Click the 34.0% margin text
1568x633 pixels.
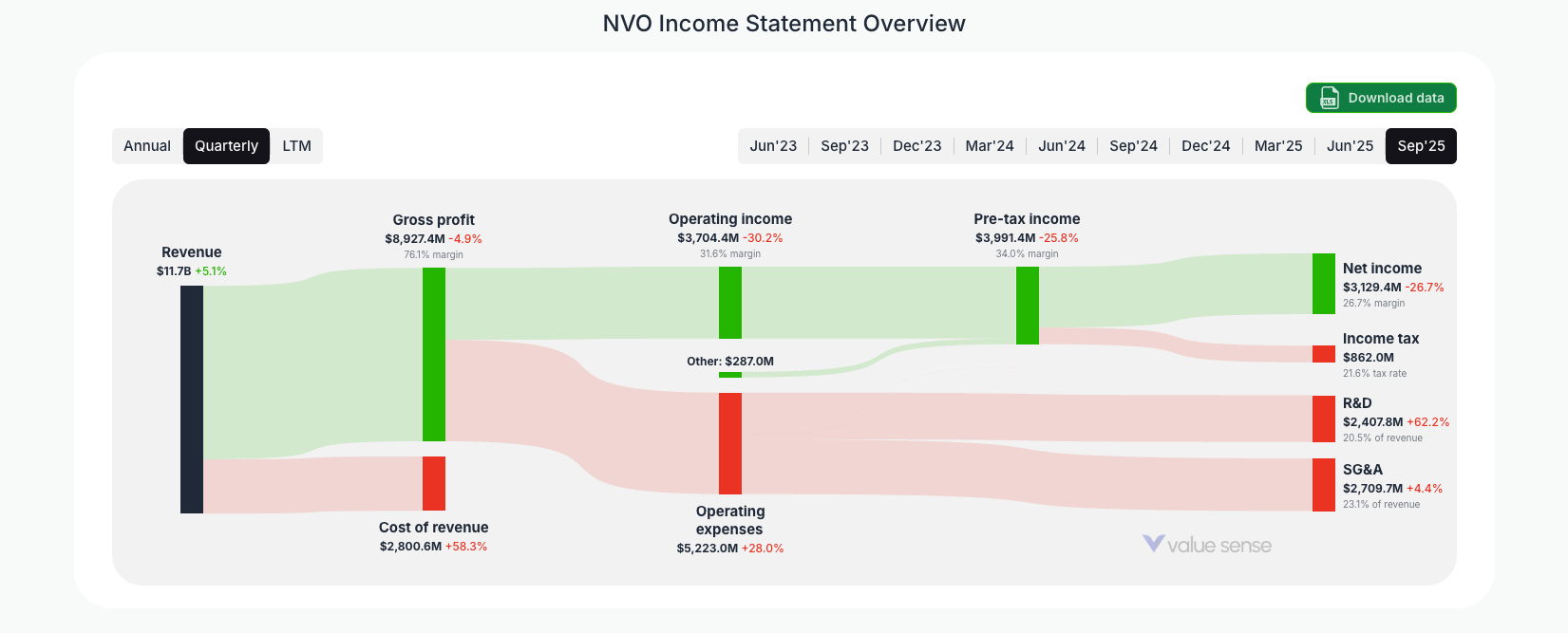1027,253
